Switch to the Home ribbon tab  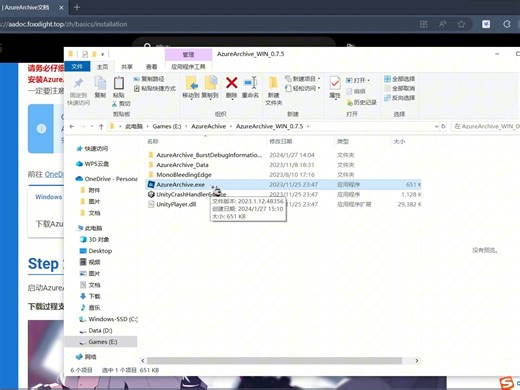pos(102,67)
